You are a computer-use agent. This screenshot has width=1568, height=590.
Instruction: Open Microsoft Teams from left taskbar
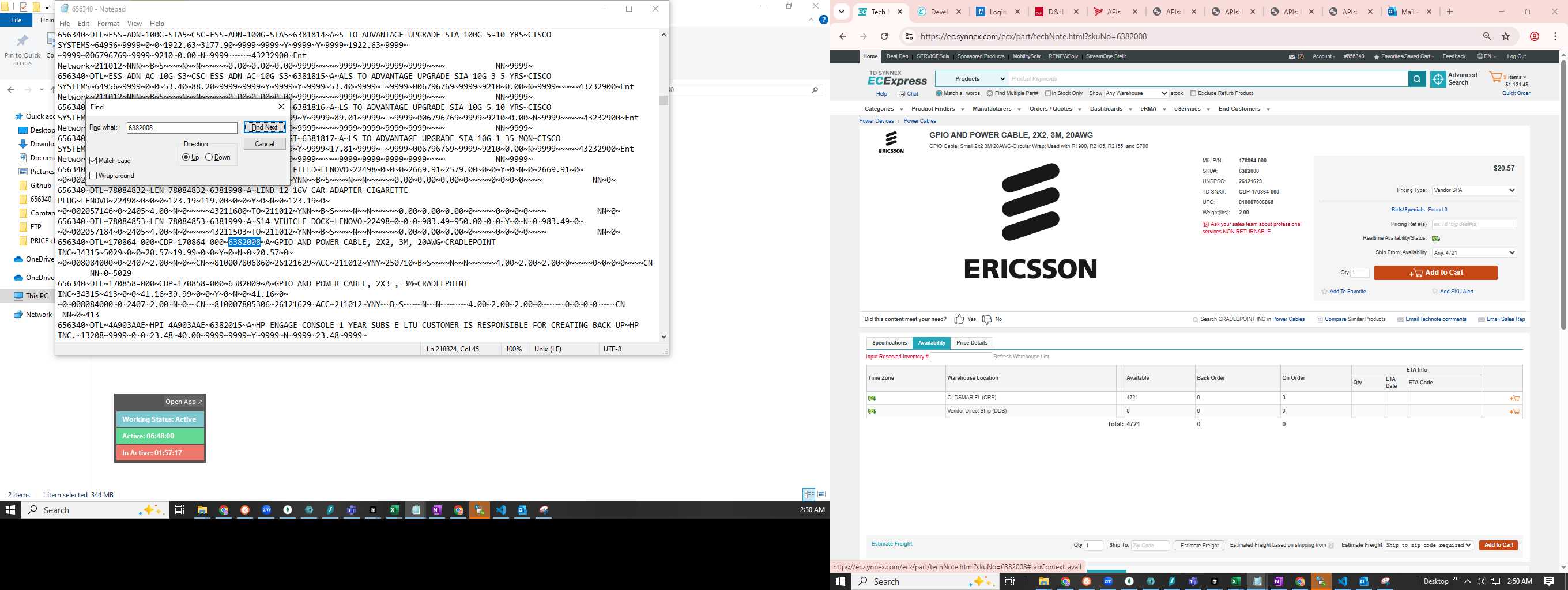351,510
